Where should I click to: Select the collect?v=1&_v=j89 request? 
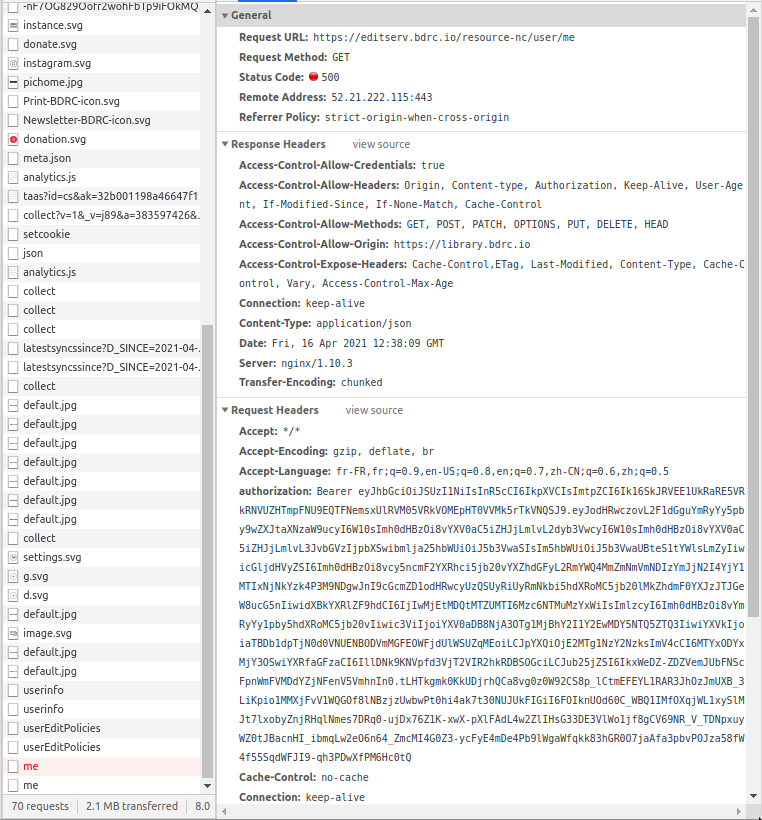[x=102, y=215]
